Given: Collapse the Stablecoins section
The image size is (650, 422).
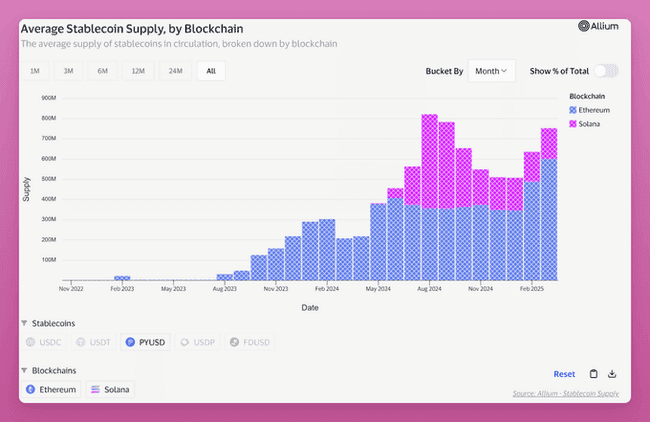Looking at the screenshot, I should click(x=24, y=323).
